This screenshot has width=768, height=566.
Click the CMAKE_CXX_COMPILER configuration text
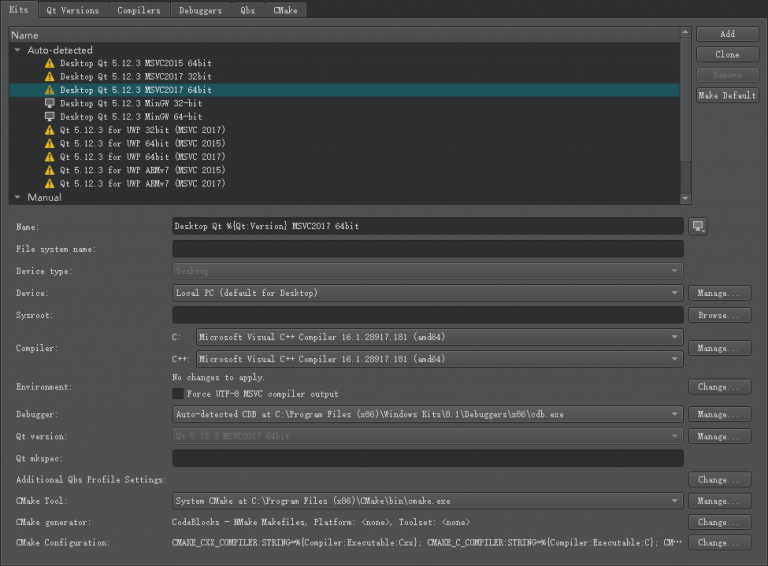(427, 542)
